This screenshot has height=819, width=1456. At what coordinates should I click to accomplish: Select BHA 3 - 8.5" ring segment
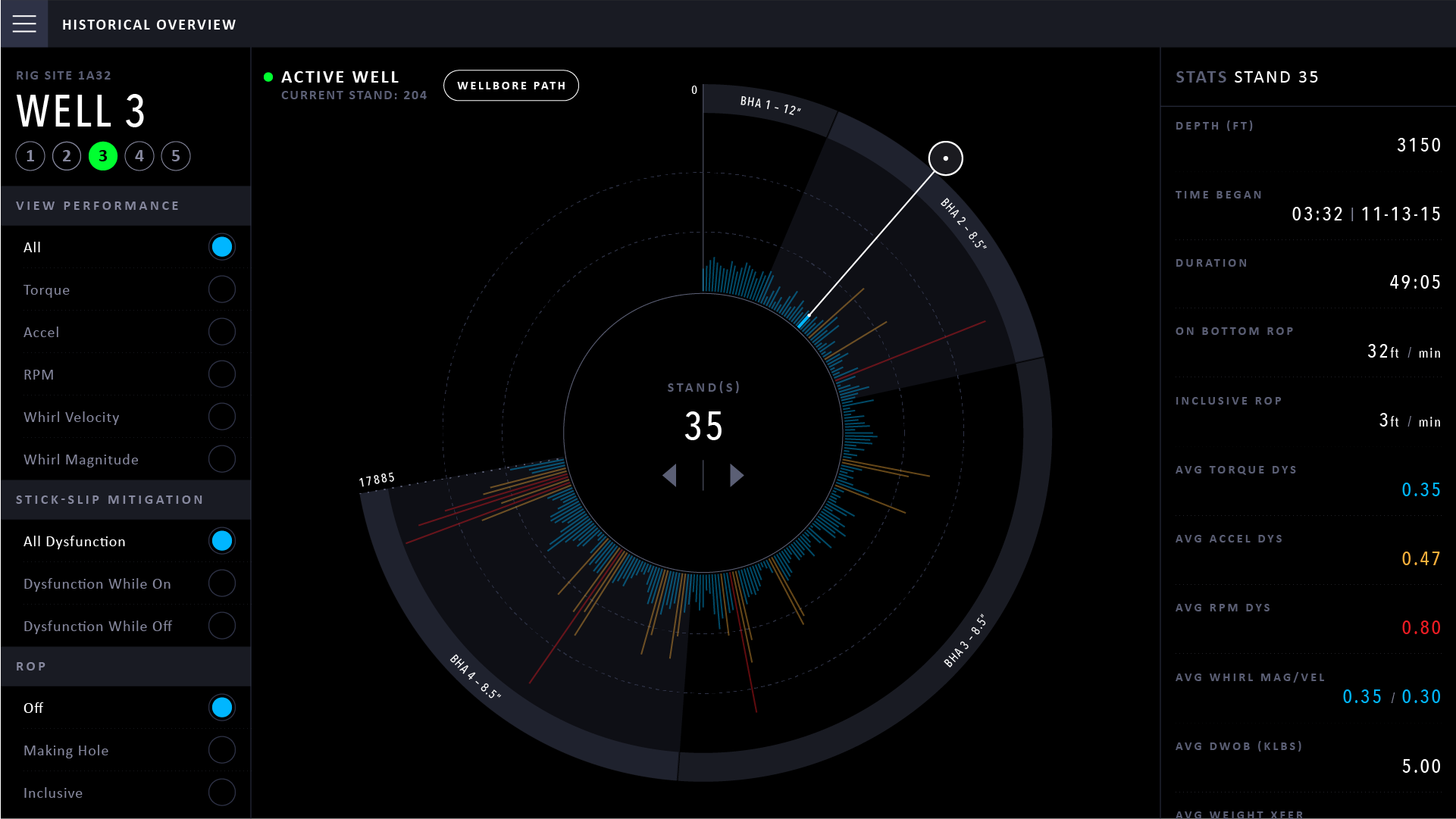966,641
